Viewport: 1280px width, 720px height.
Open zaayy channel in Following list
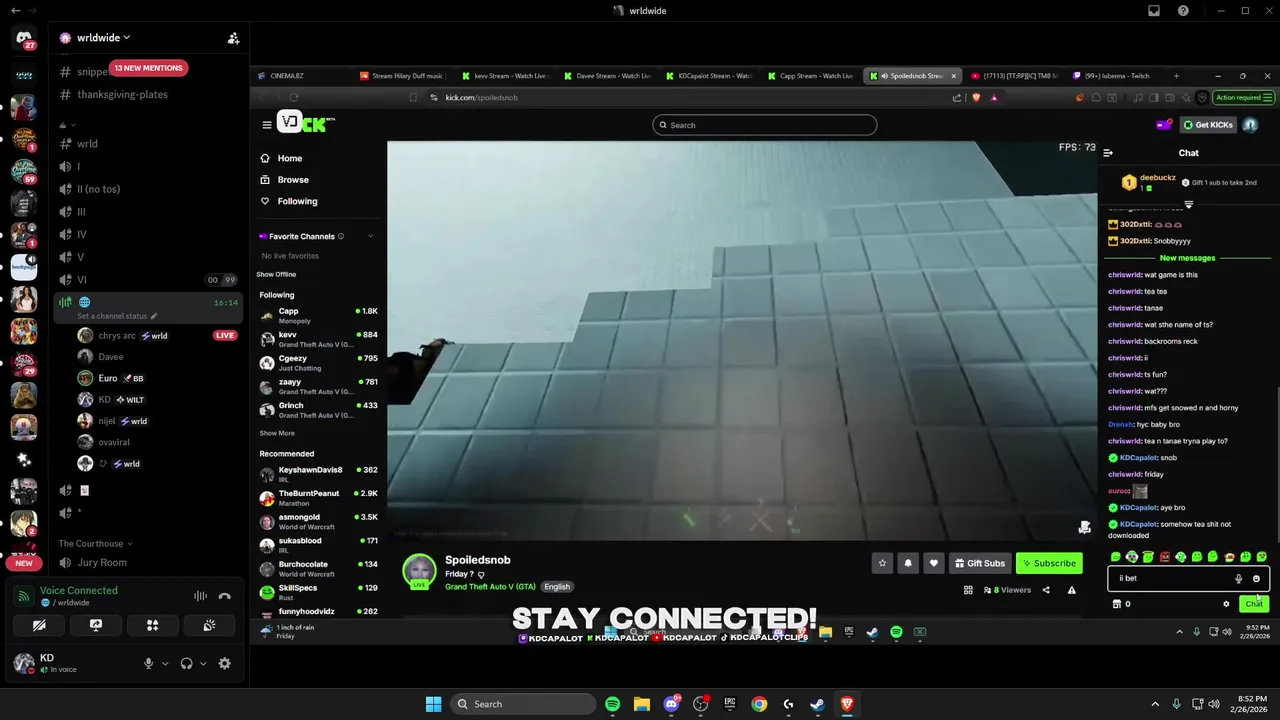tap(319, 386)
